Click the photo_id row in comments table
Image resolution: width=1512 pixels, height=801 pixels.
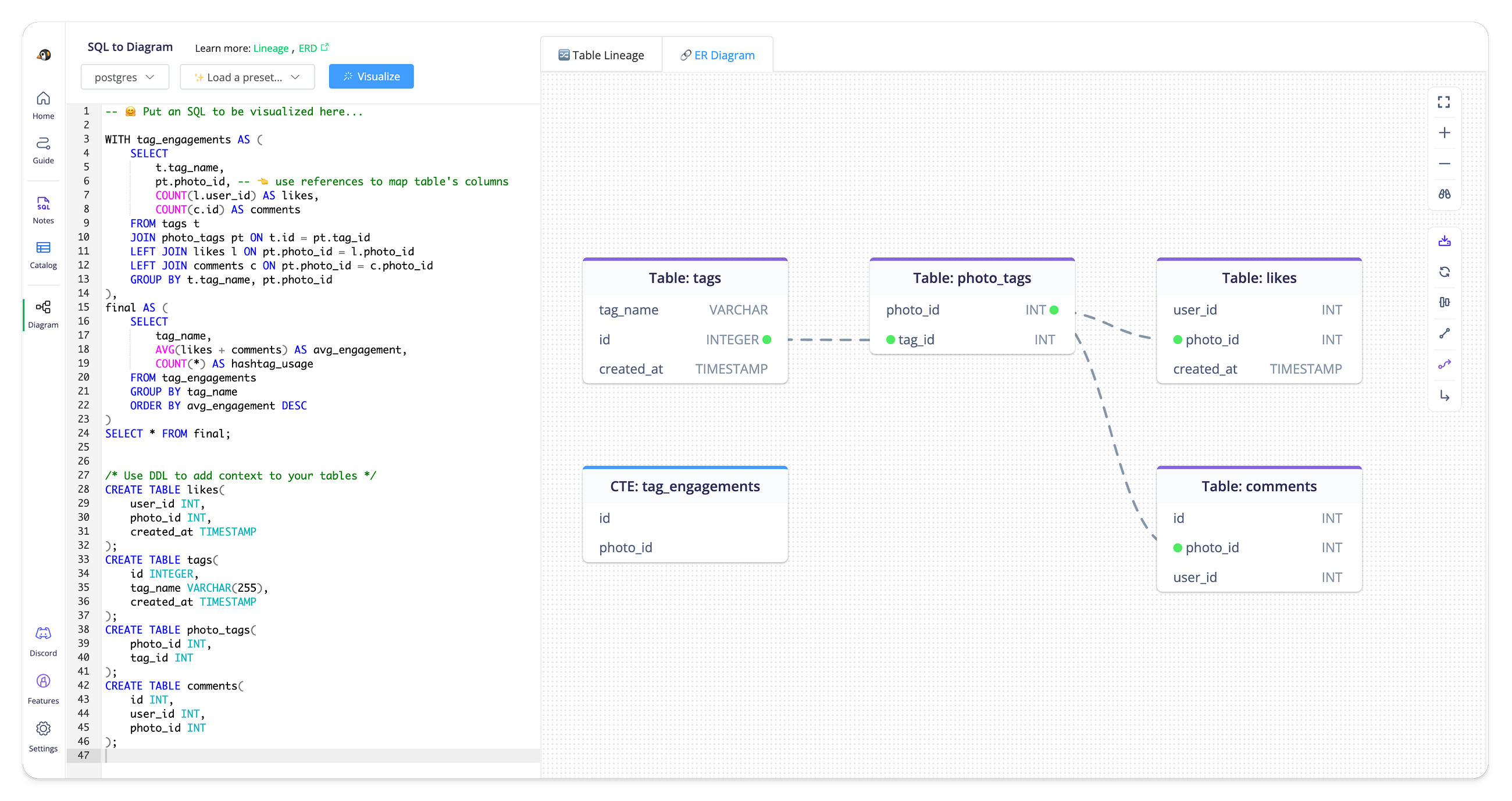coord(1258,548)
